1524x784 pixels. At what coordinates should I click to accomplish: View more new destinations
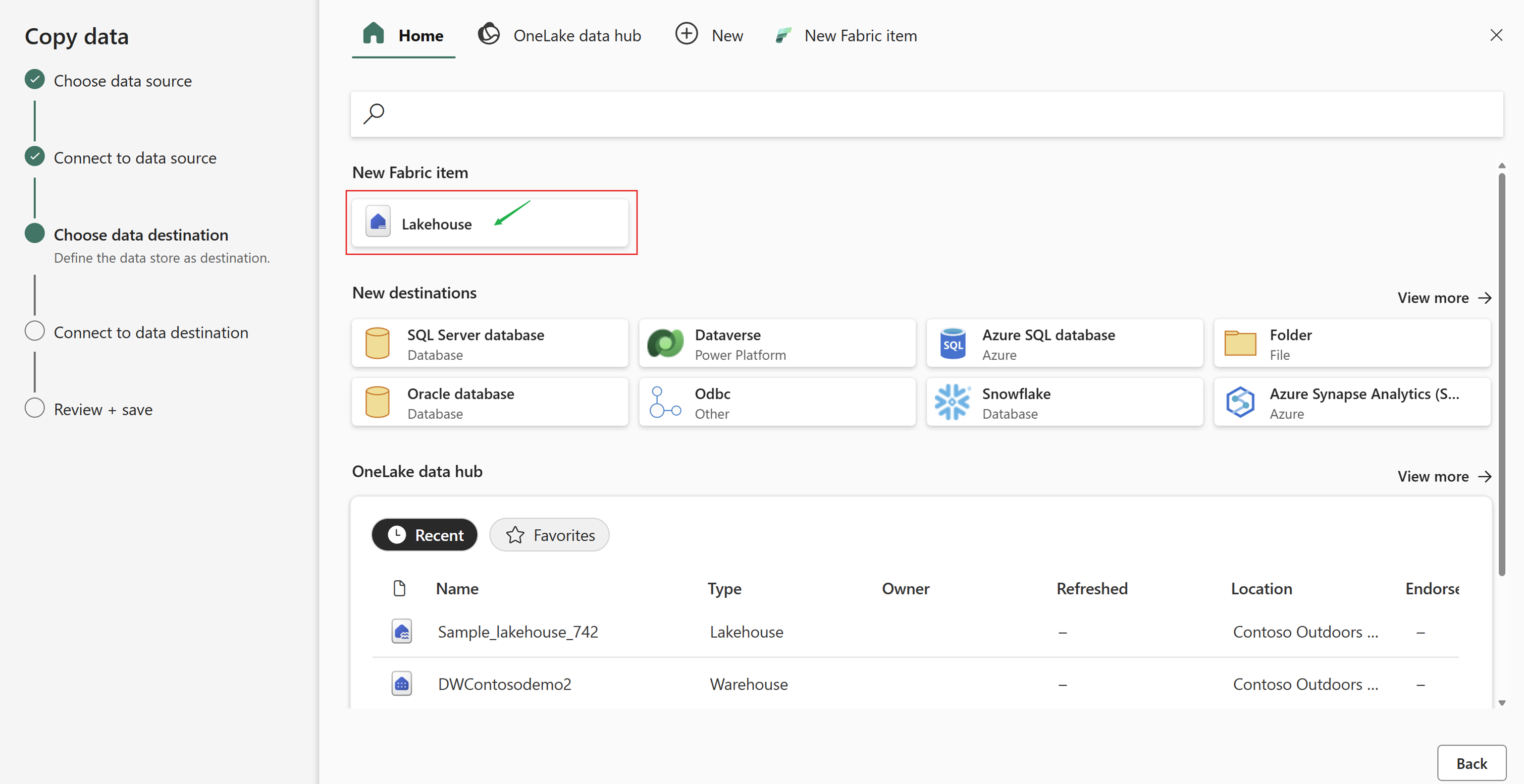1444,298
